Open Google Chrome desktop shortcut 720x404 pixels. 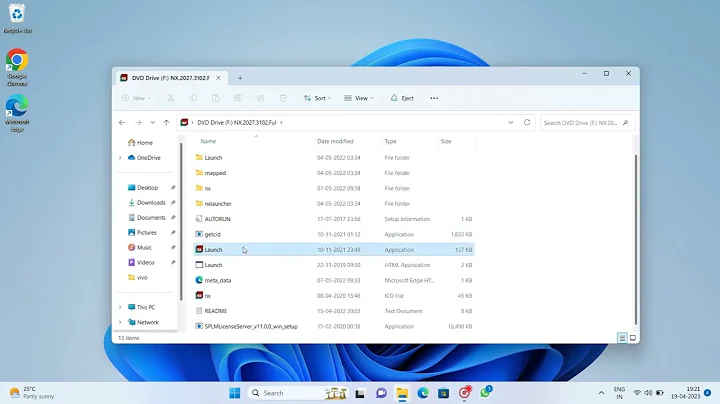17,67
